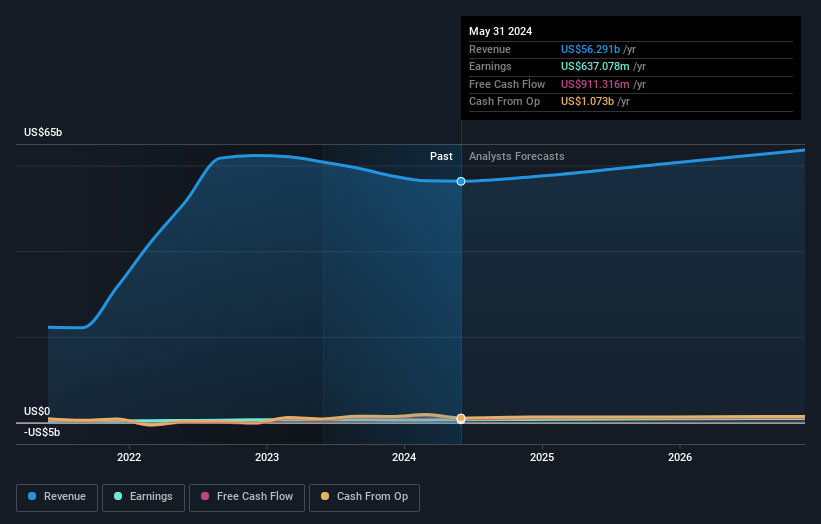Click the Past label on chart
821x524 pixels.
pos(441,157)
